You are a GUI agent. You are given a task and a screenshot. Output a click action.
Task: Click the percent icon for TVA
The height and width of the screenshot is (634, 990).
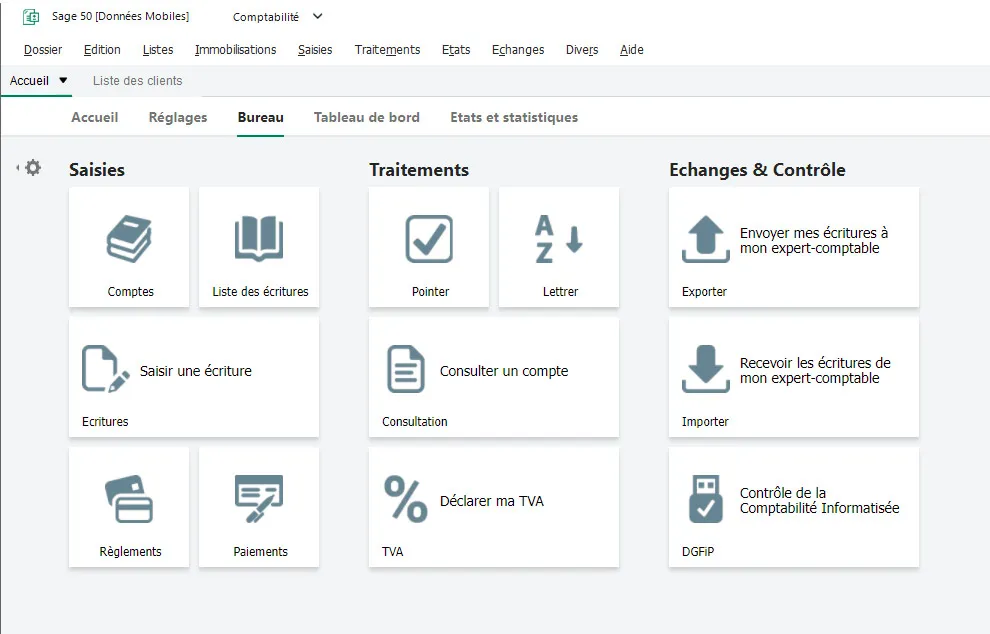point(406,499)
